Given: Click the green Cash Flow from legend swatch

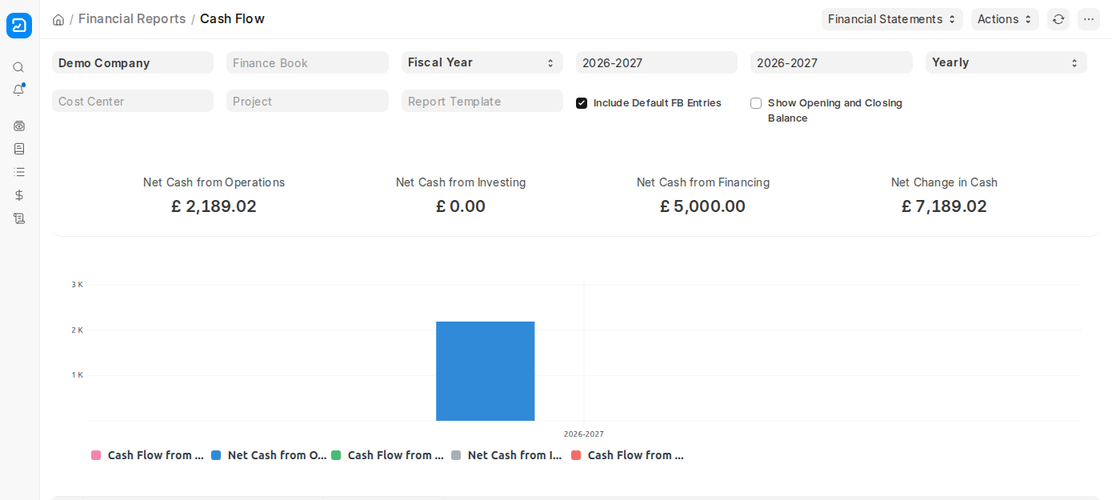Looking at the screenshot, I should tap(336, 455).
